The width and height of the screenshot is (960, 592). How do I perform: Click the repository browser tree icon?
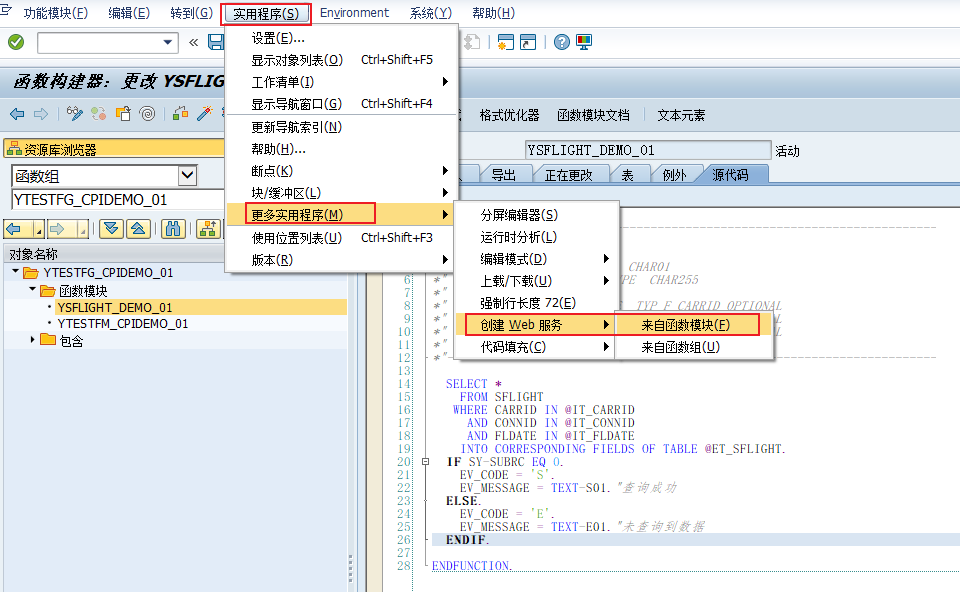tap(14, 149)
